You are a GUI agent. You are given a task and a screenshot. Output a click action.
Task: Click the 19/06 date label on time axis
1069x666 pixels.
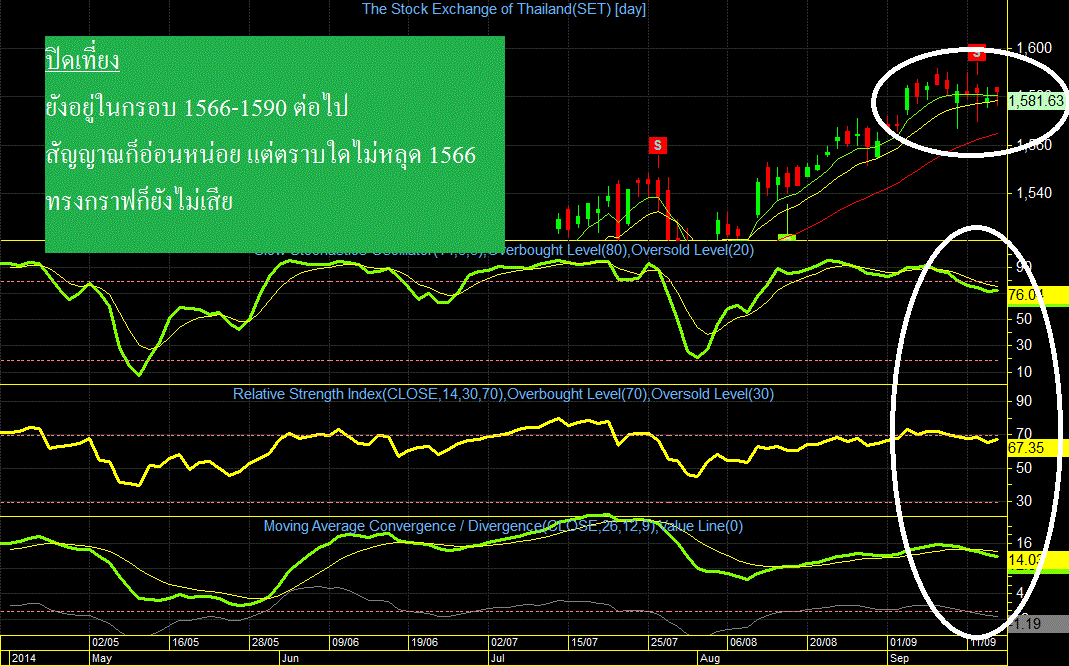424,642
